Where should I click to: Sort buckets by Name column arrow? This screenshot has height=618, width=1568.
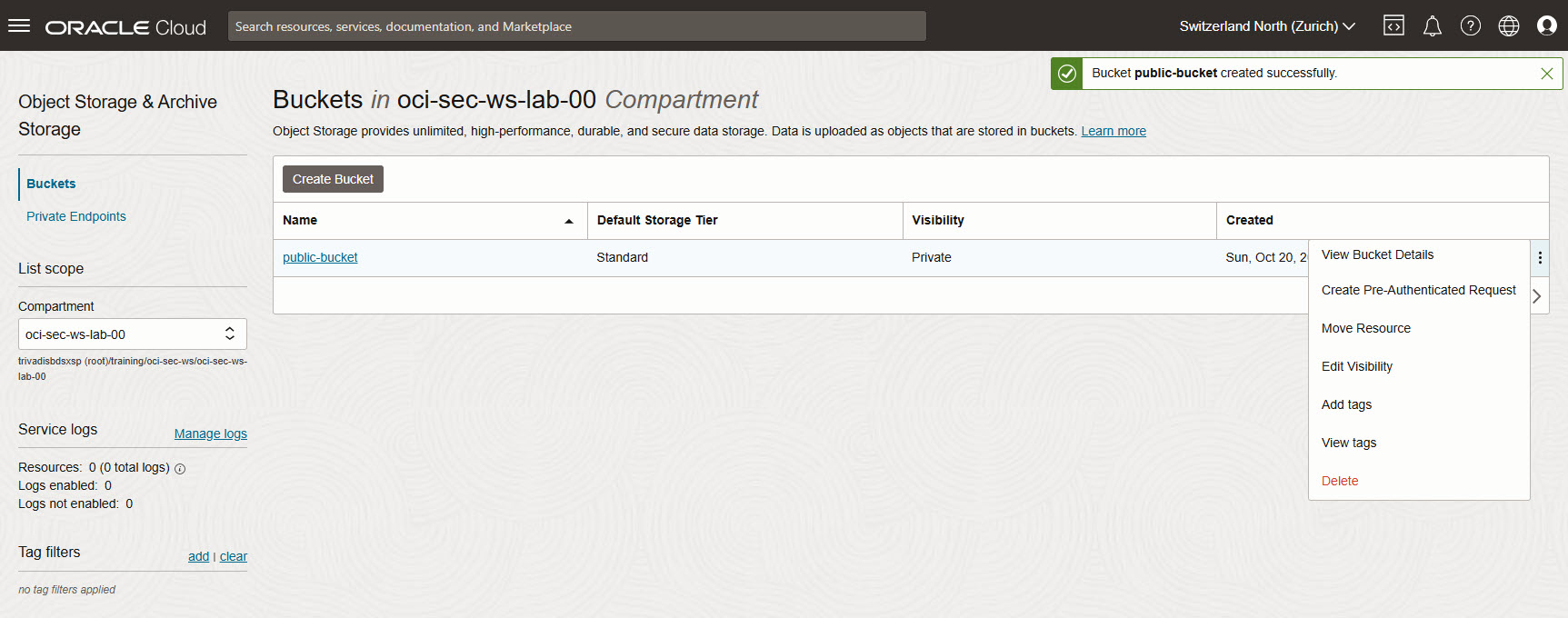(x=569, y=221)
